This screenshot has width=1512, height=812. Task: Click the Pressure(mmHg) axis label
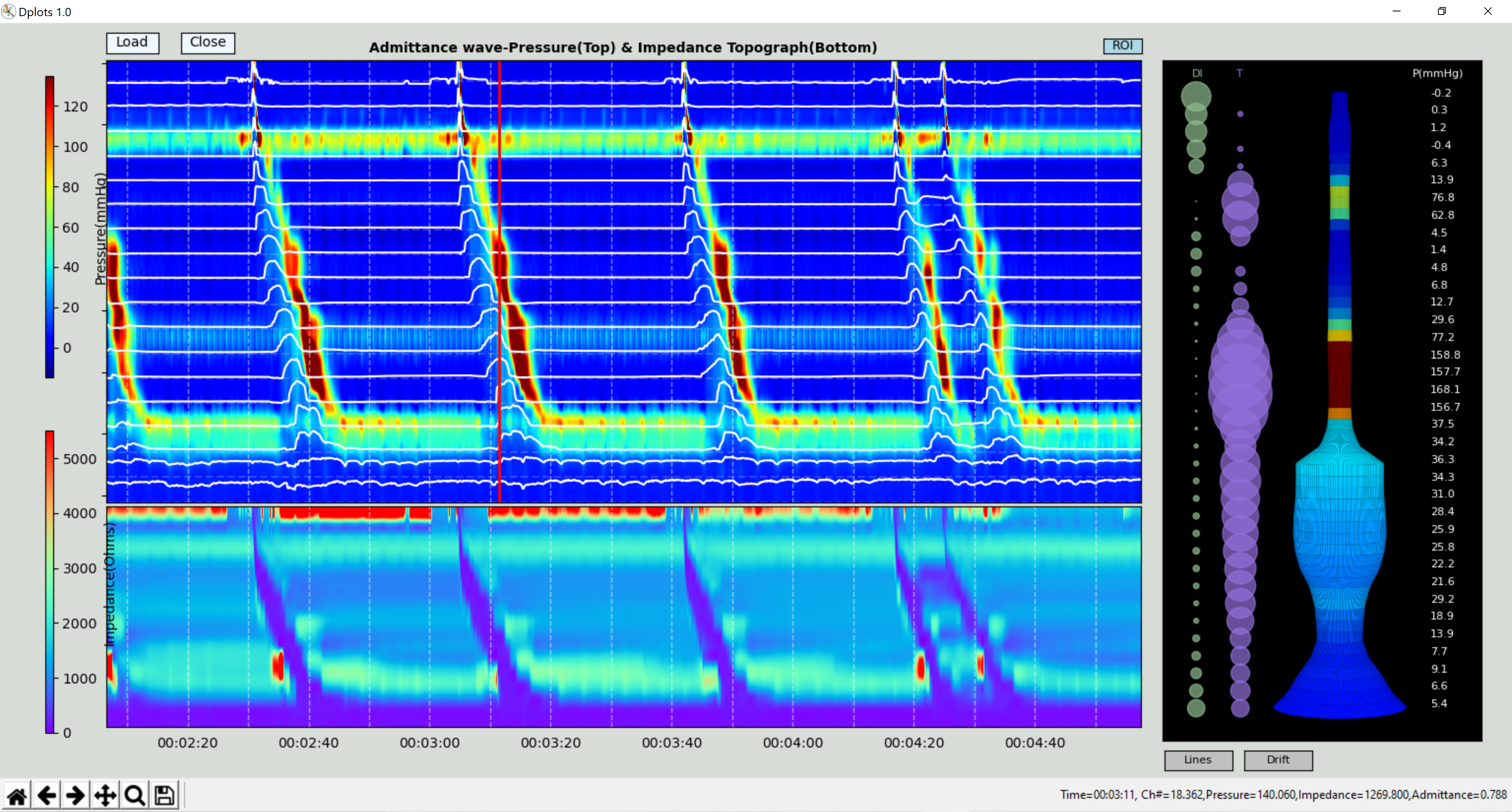click(100, 229)
